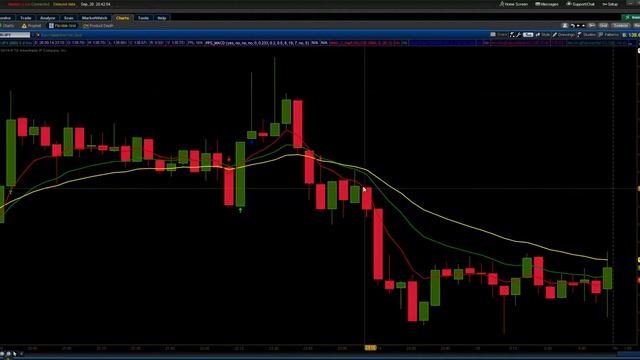640x360 pixels.
Task: Click the chart settings wrench icon
Action: (x=519, y=35)
